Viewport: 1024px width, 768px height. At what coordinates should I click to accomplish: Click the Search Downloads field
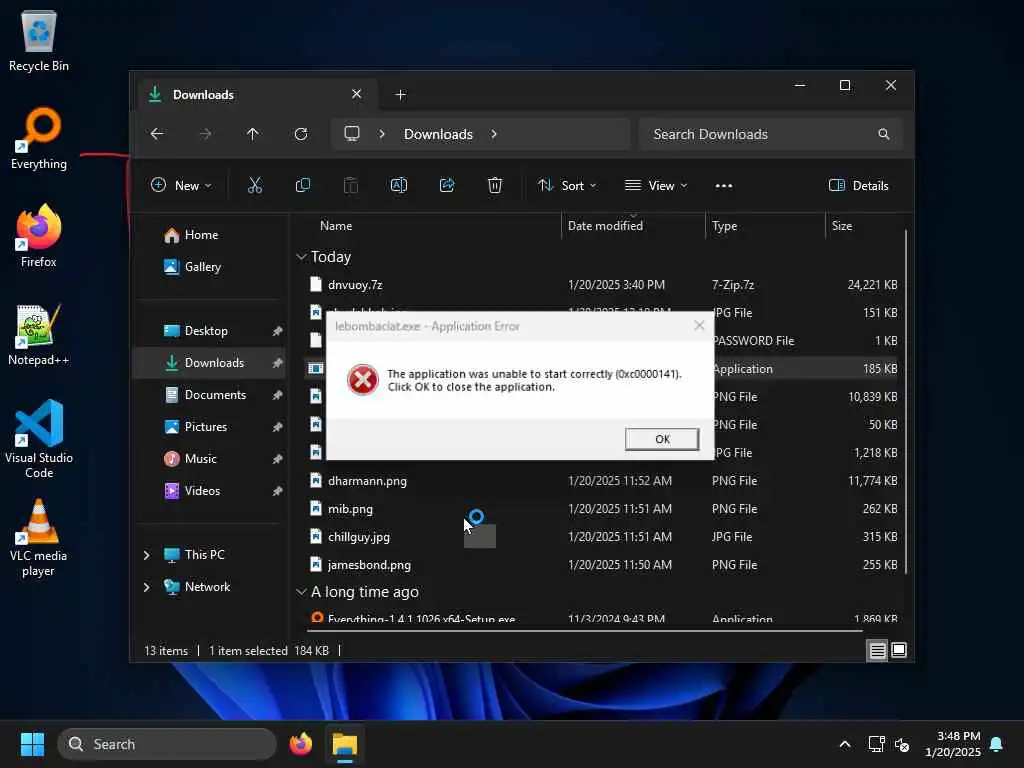coord(771,134)
